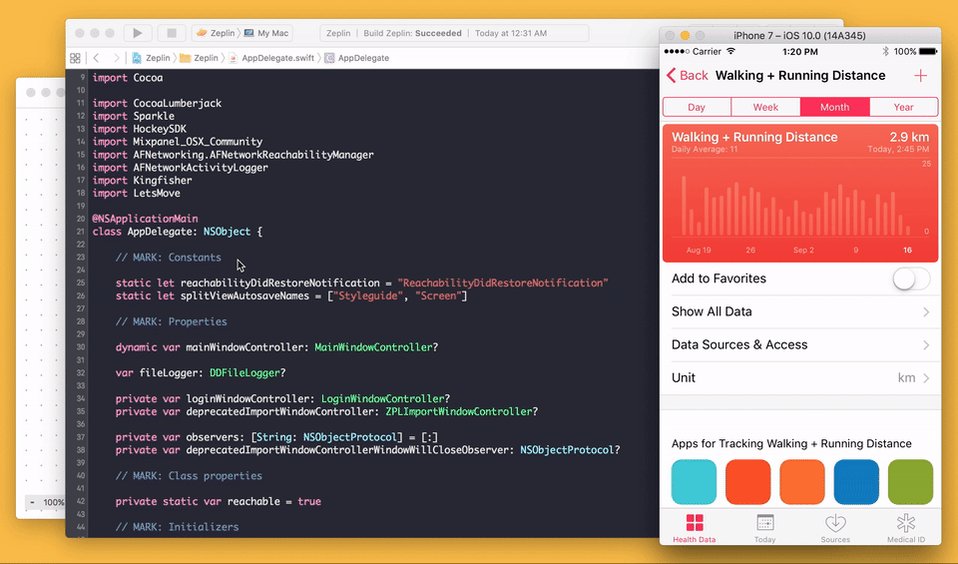Change the Unit km setting
The width and height of the screenshot is (958, 564).
coord(800,378)
